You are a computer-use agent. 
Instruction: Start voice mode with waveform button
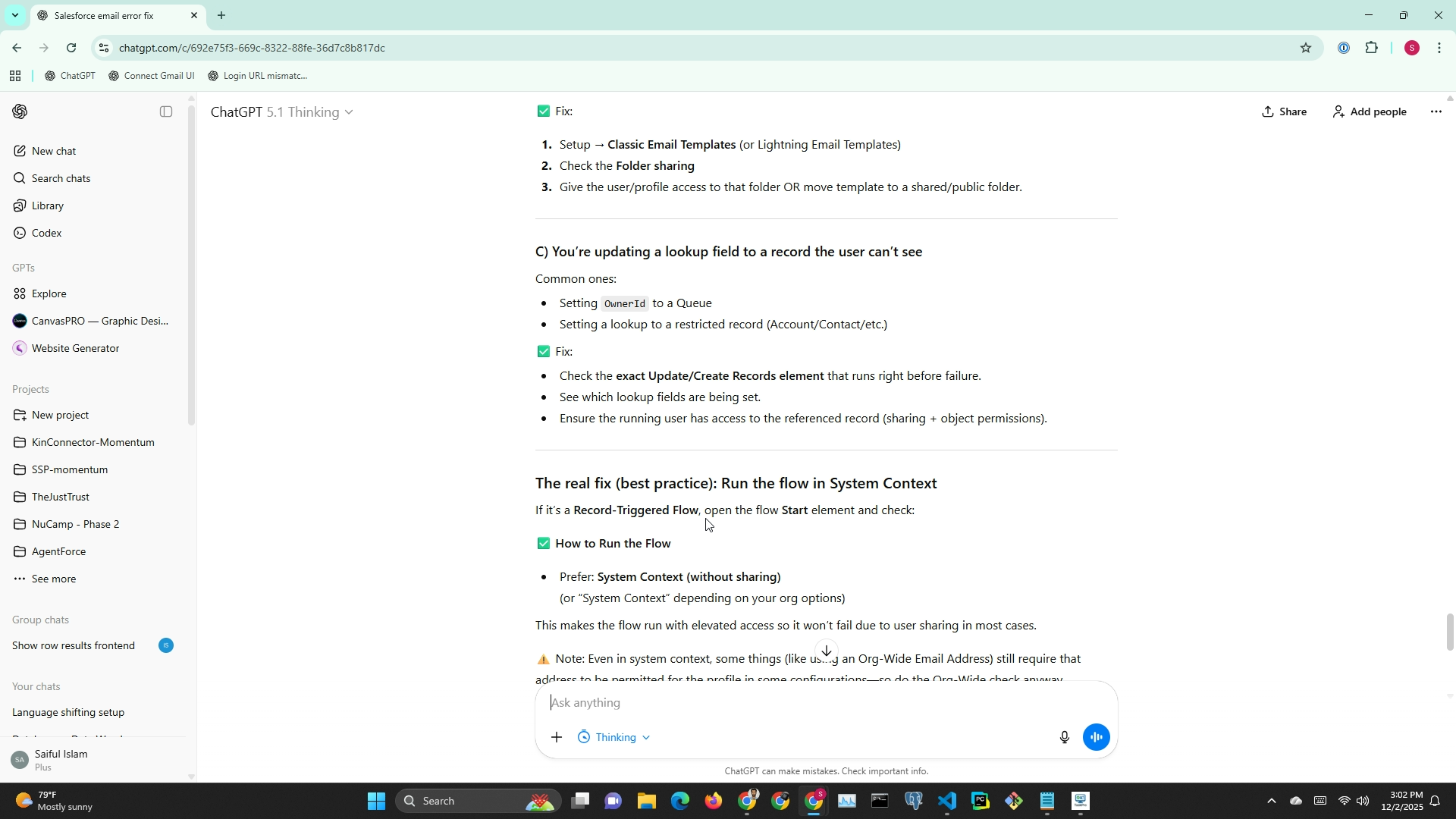[1096, 737]
